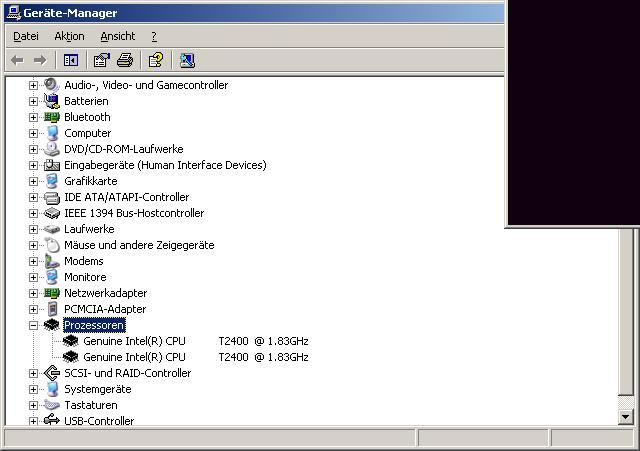The height and width of the screenshot is (451, 640).
Task: Select the Systemgeräte label
Action: coord(98,389)
